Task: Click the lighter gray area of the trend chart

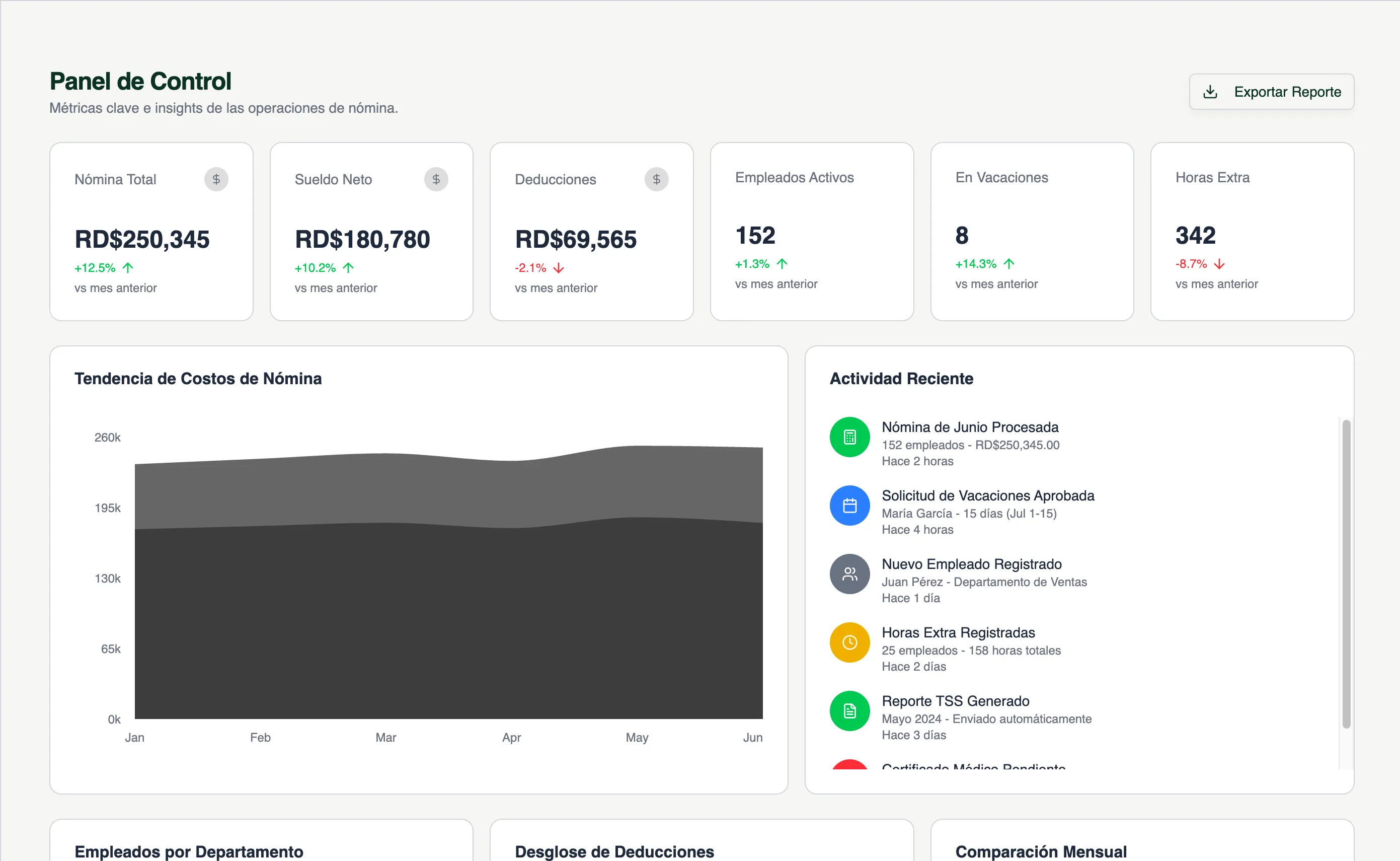Action: point(448,490)
